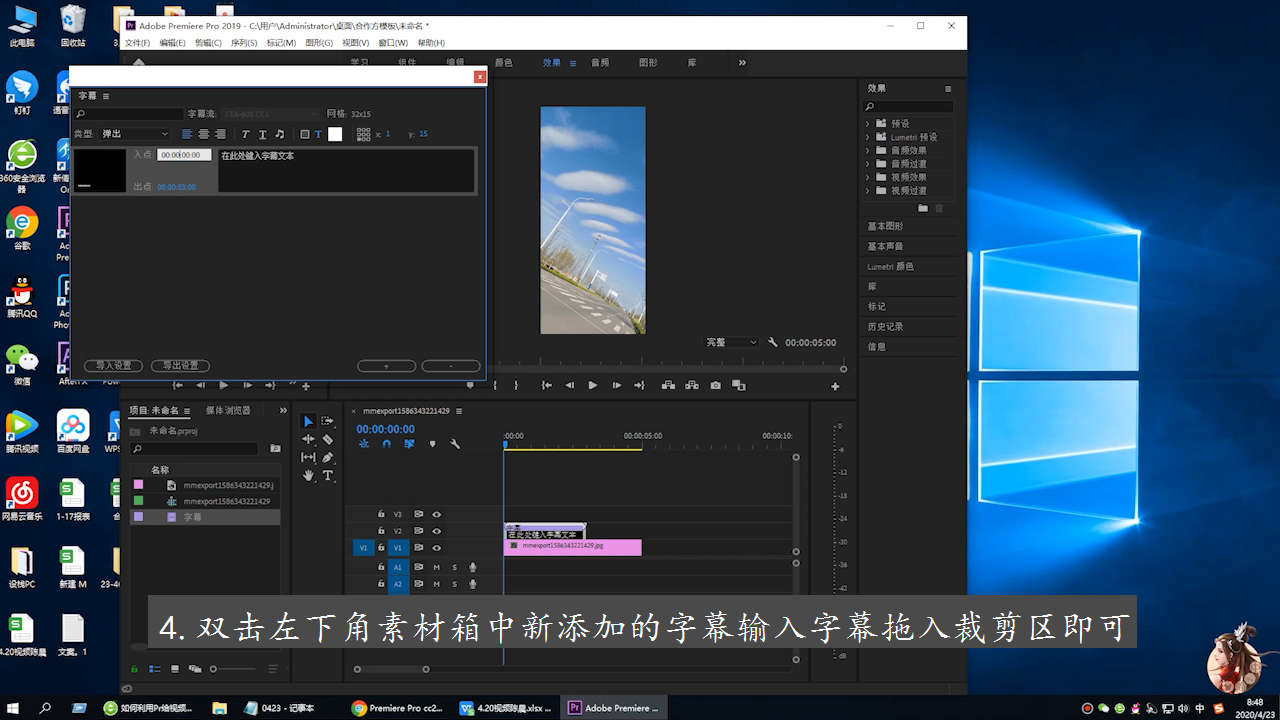Toggle V1 track output eye
This screenshot has width=1280, height=720.
(437, 548)
